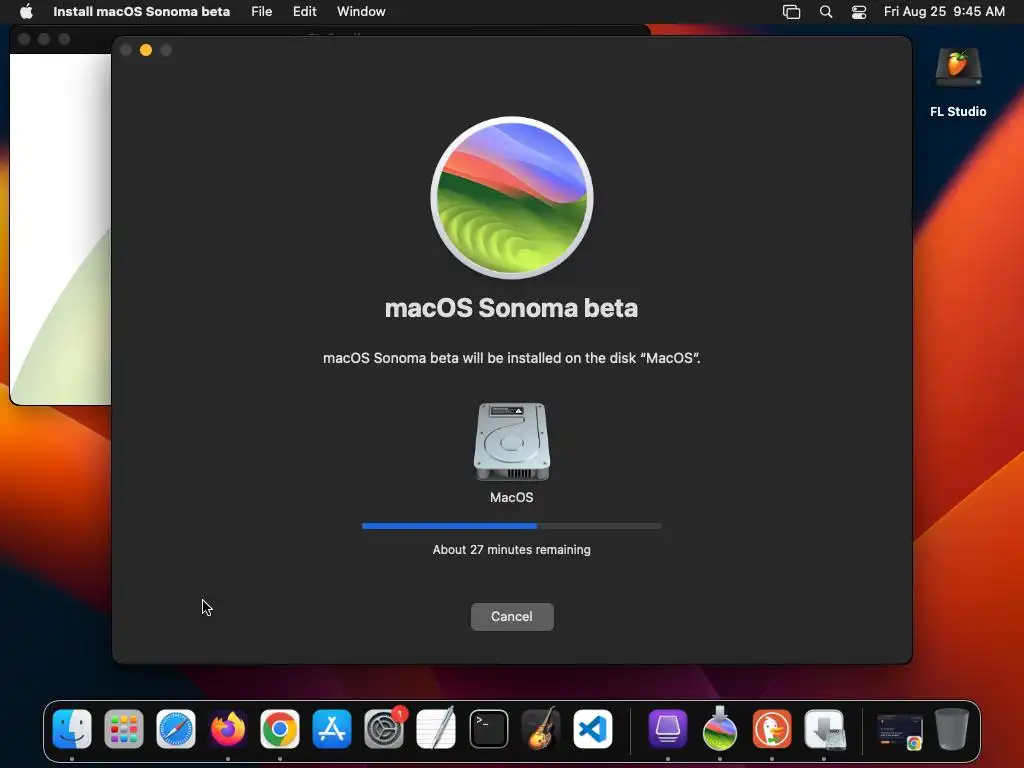Launch Firefox from the Dock
The width and height of the screenshot is (1024, 768).
coord(228,728)
